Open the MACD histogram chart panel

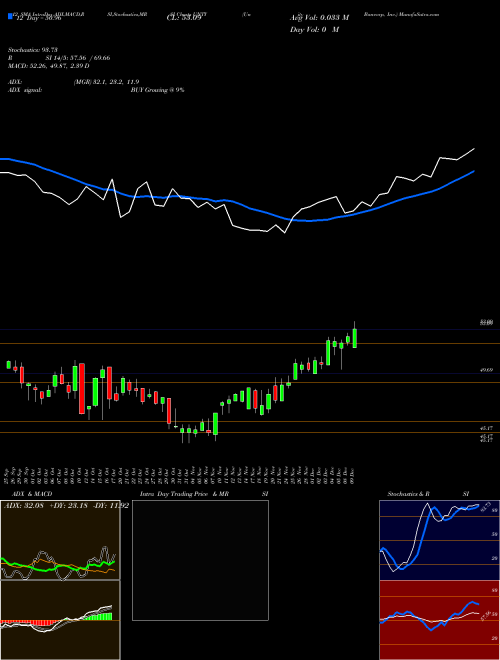60,620
